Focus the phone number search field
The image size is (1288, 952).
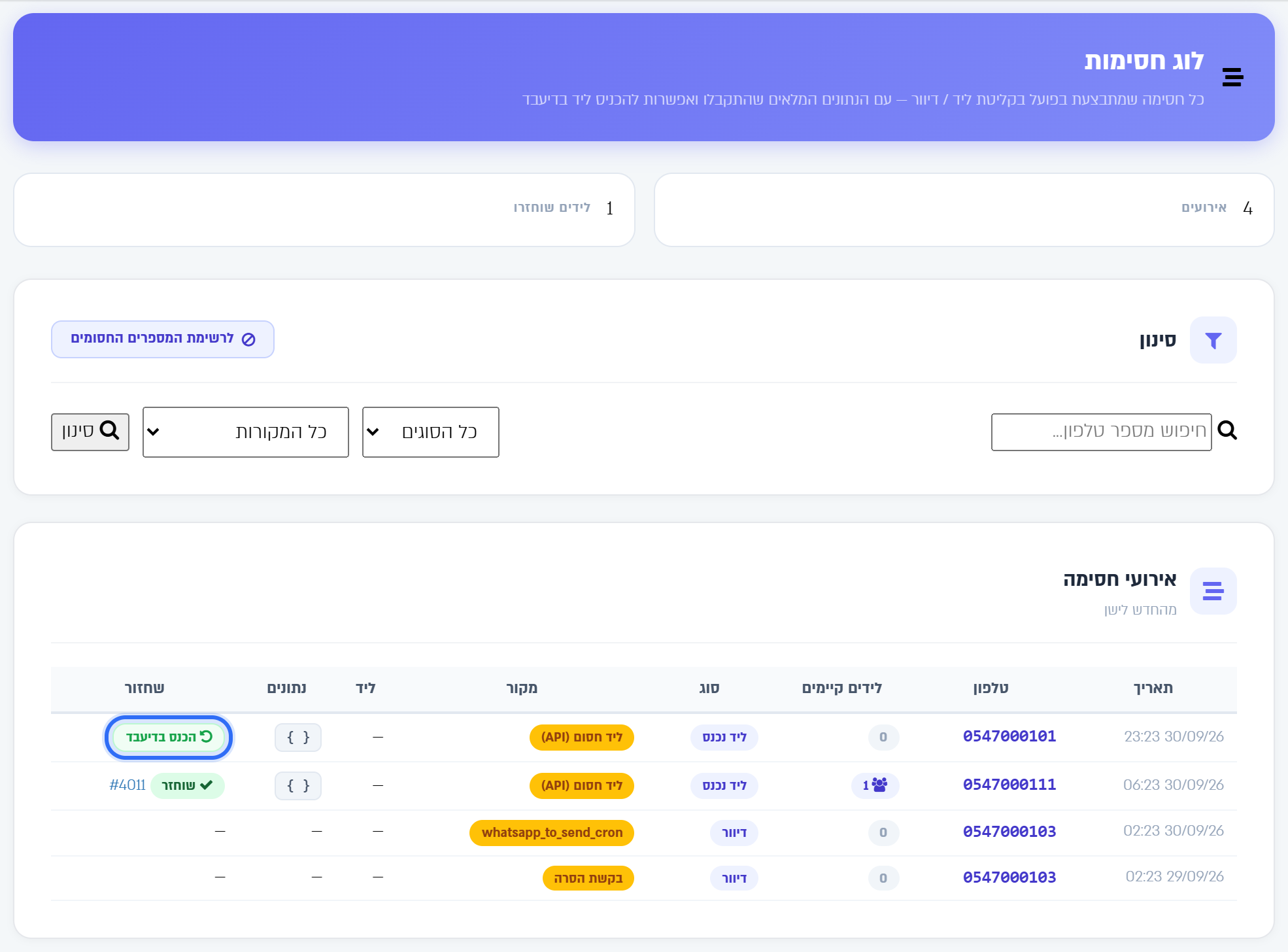tap(1102, 432)
